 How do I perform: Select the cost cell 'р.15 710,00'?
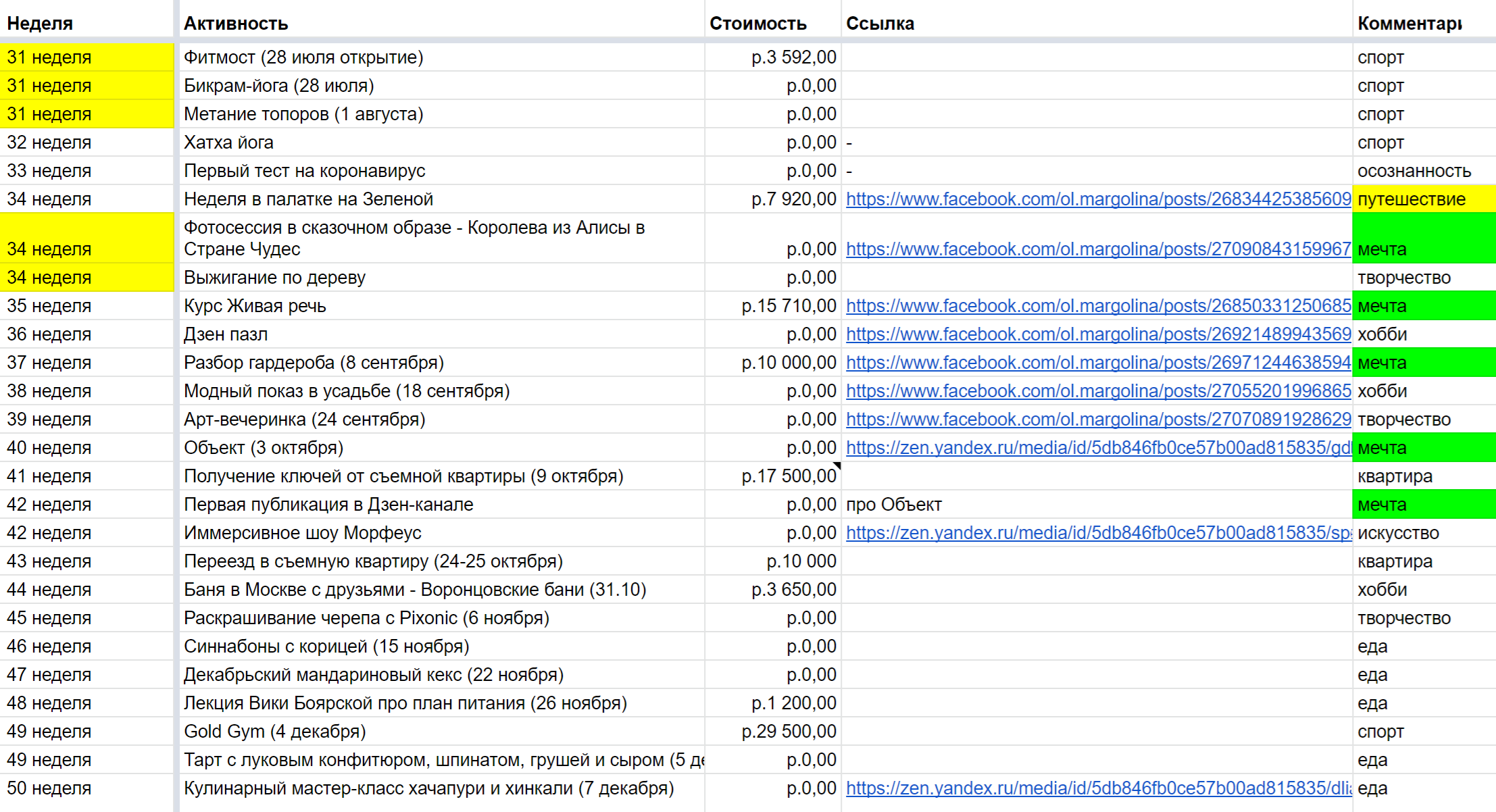point(773,306)
